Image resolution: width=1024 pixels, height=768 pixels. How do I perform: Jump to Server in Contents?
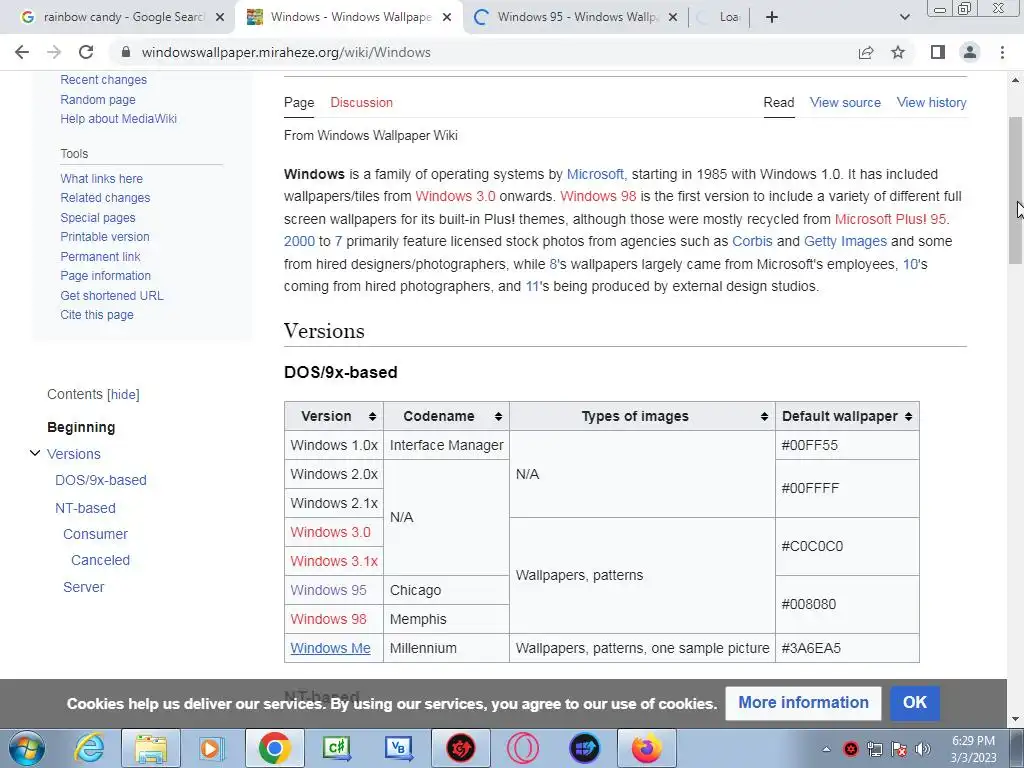84,587
